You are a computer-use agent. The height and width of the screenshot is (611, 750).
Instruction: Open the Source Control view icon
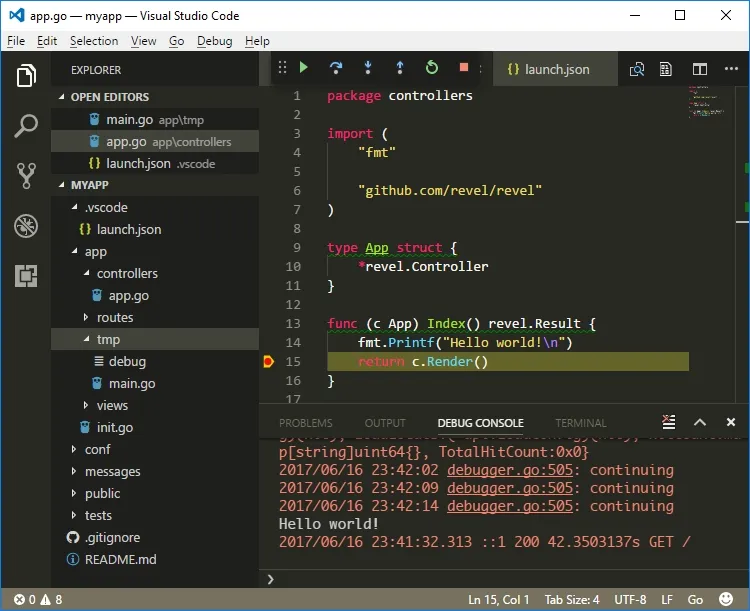(x=26, y=176)
